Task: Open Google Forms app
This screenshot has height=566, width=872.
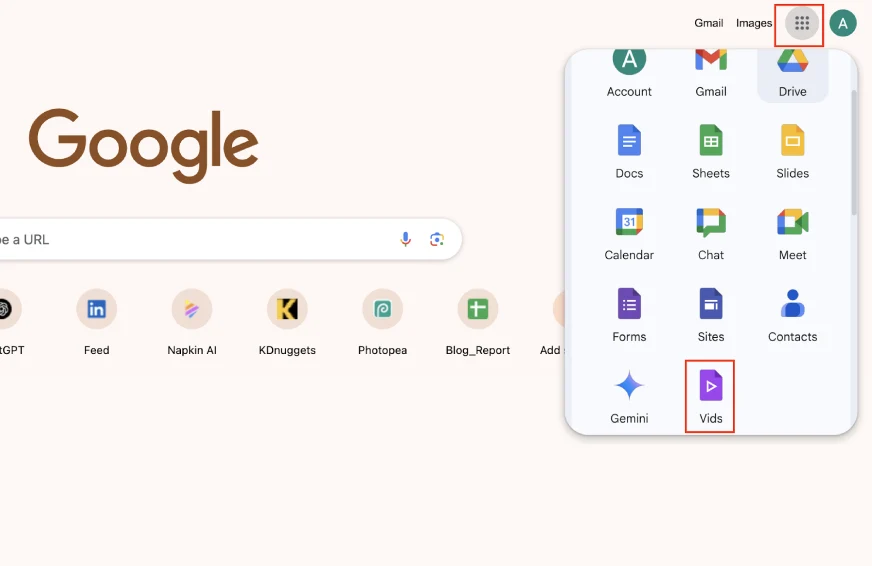Action: (x=629, y=314)
